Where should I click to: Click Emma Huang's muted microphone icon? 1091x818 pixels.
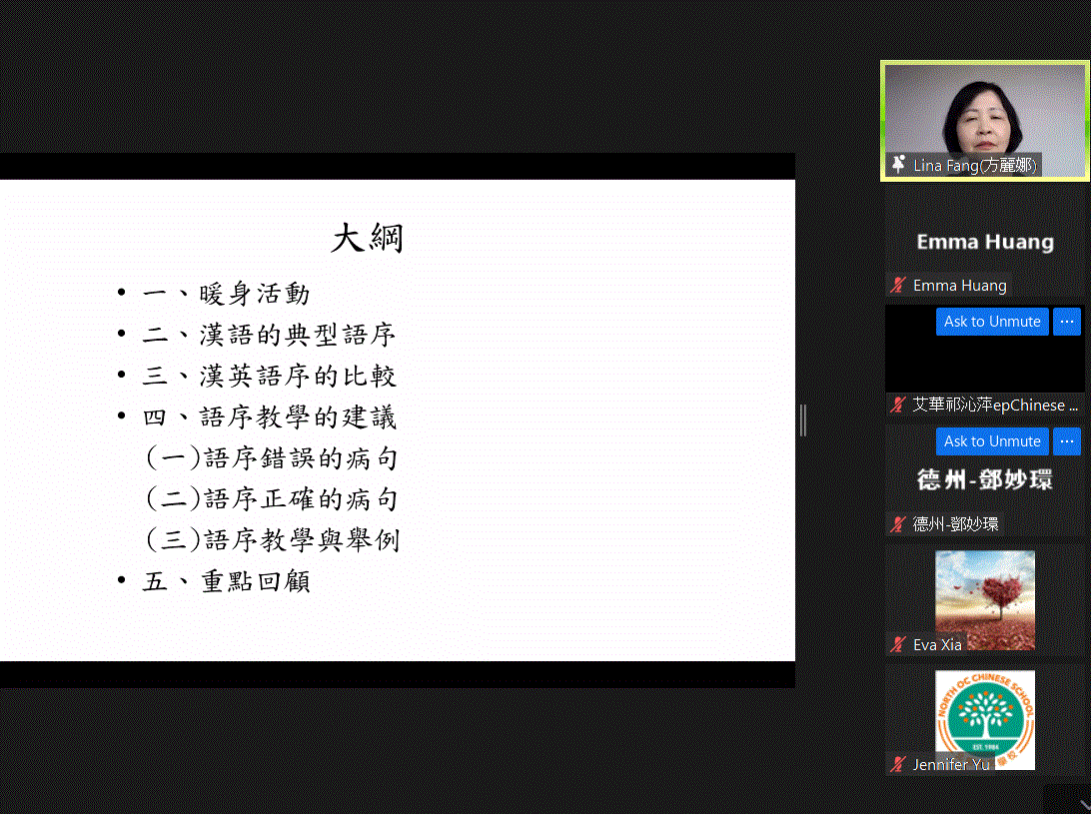pyautogui.click(x=898, y=285)
